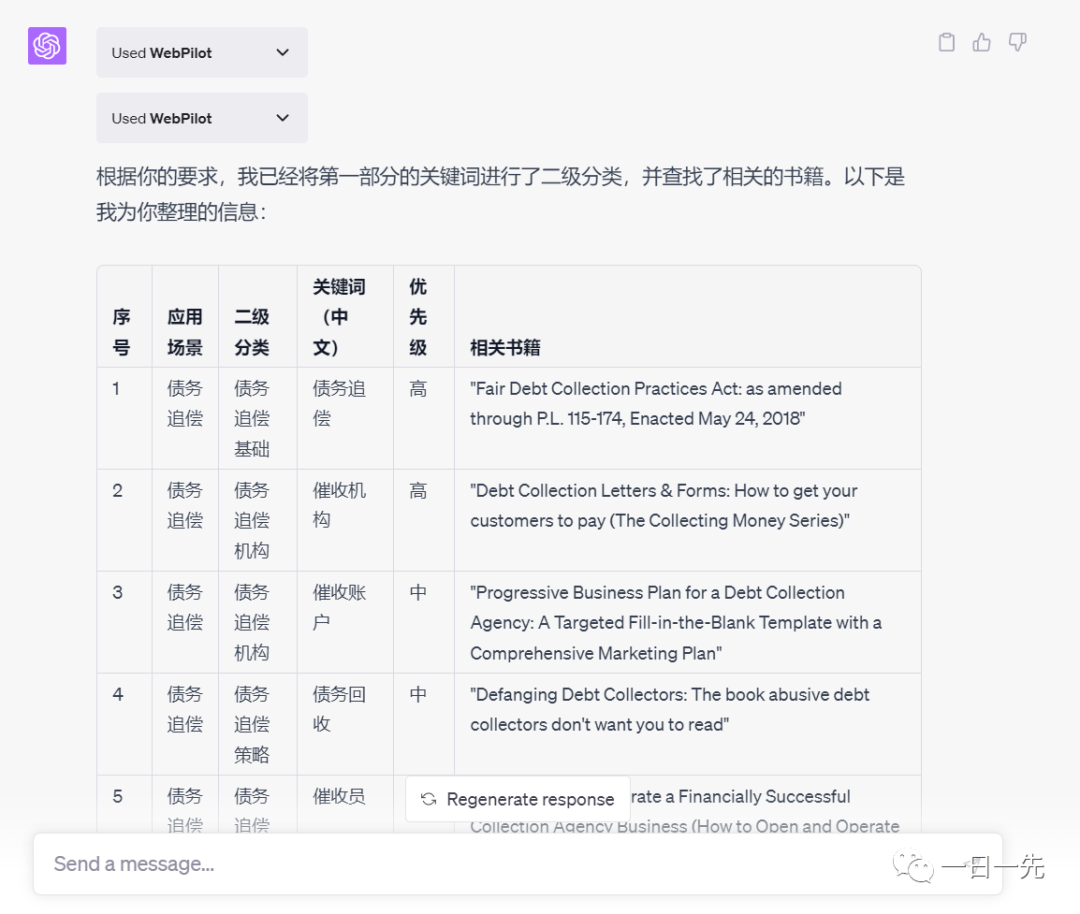
Task: Click the WeChat logo watermark
Action: pos(913,867)
